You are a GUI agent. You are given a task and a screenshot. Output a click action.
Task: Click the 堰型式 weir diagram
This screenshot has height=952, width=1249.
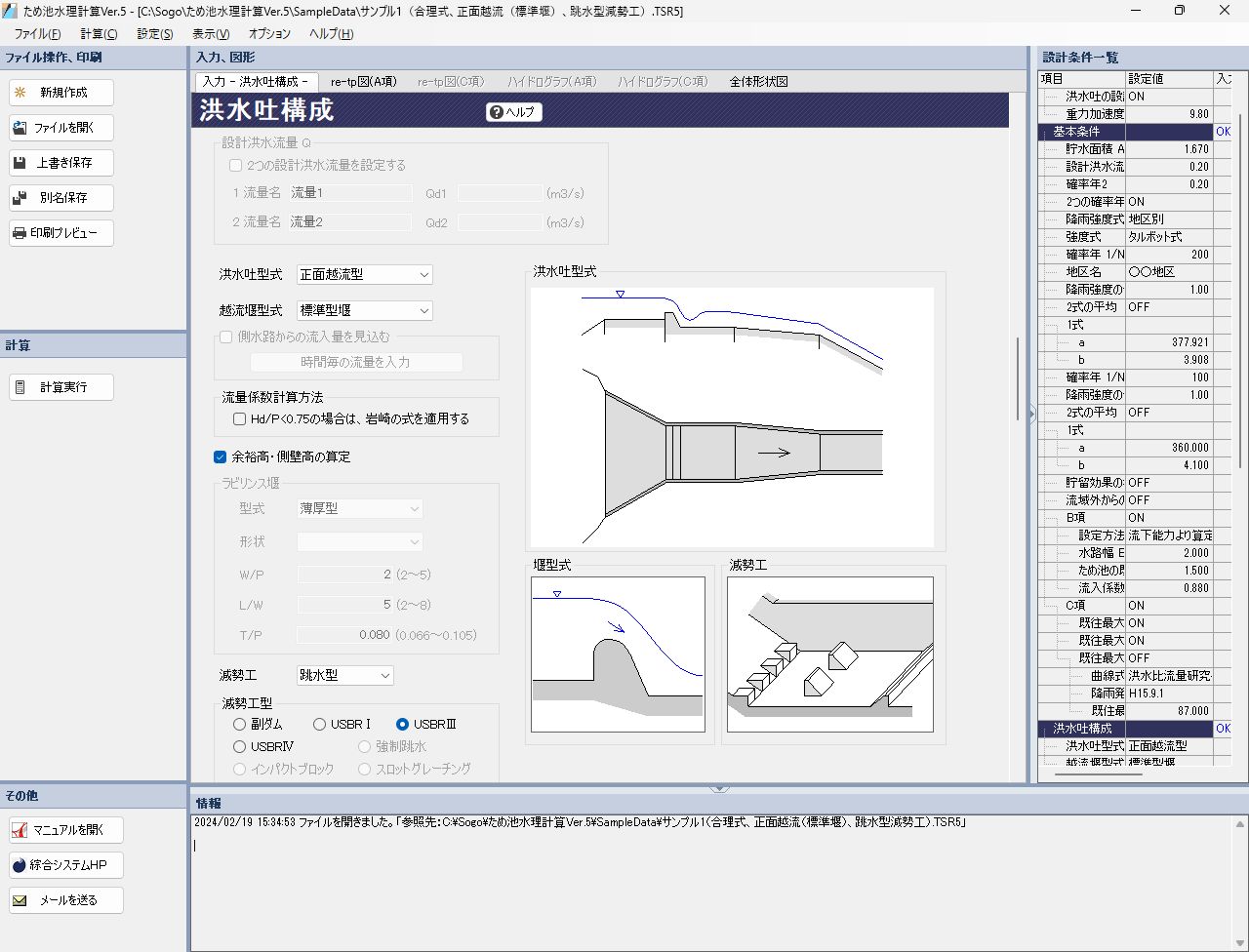[x=618, y=654]
